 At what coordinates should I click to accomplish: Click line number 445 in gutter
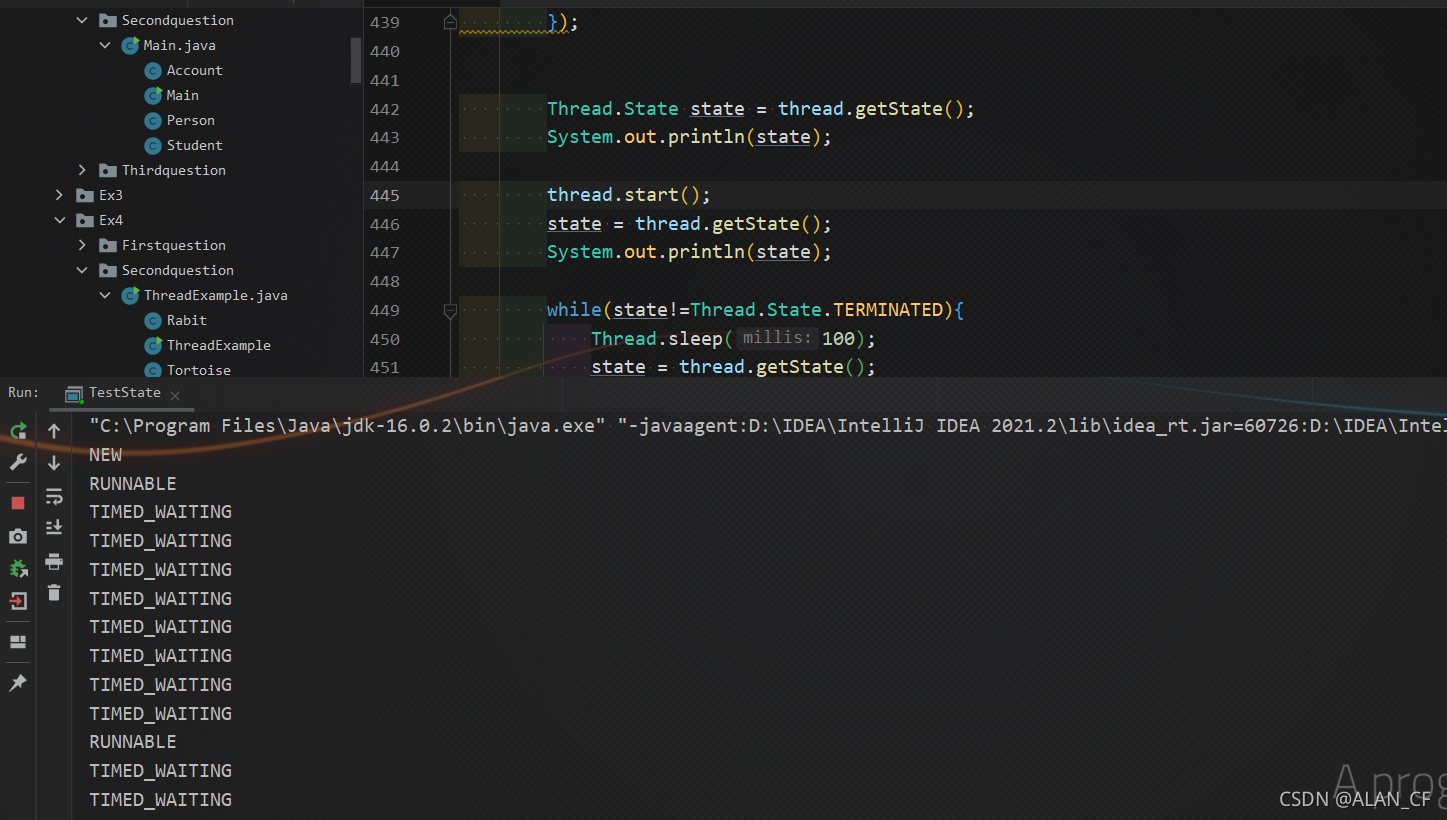coord(384,195)
